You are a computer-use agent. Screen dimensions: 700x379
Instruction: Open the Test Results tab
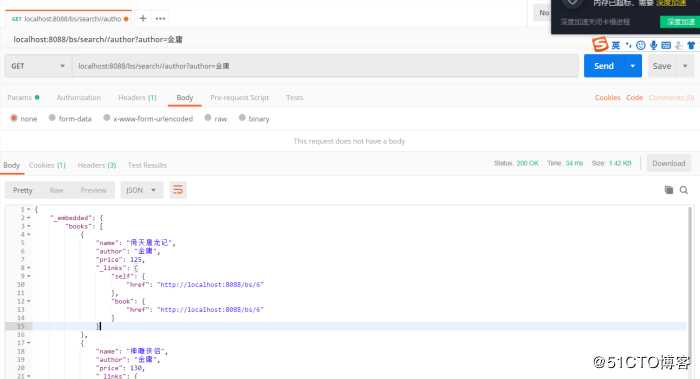[147, 165]
